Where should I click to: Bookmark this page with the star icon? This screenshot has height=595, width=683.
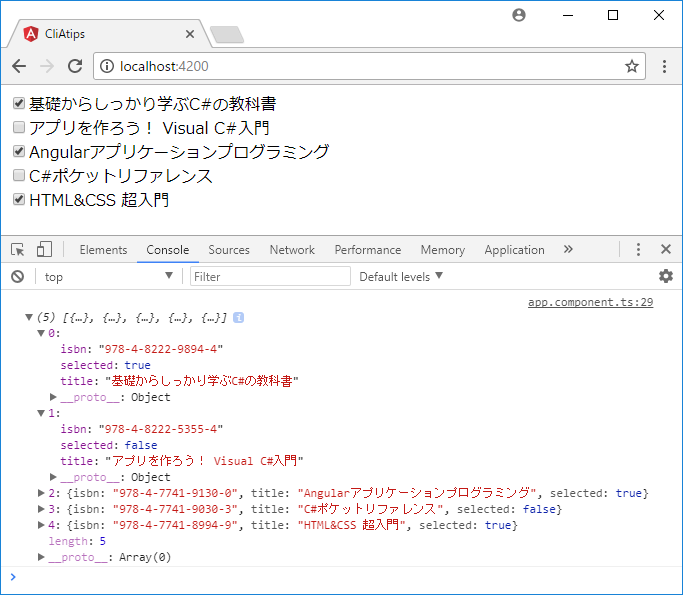(x=632, y=66)
